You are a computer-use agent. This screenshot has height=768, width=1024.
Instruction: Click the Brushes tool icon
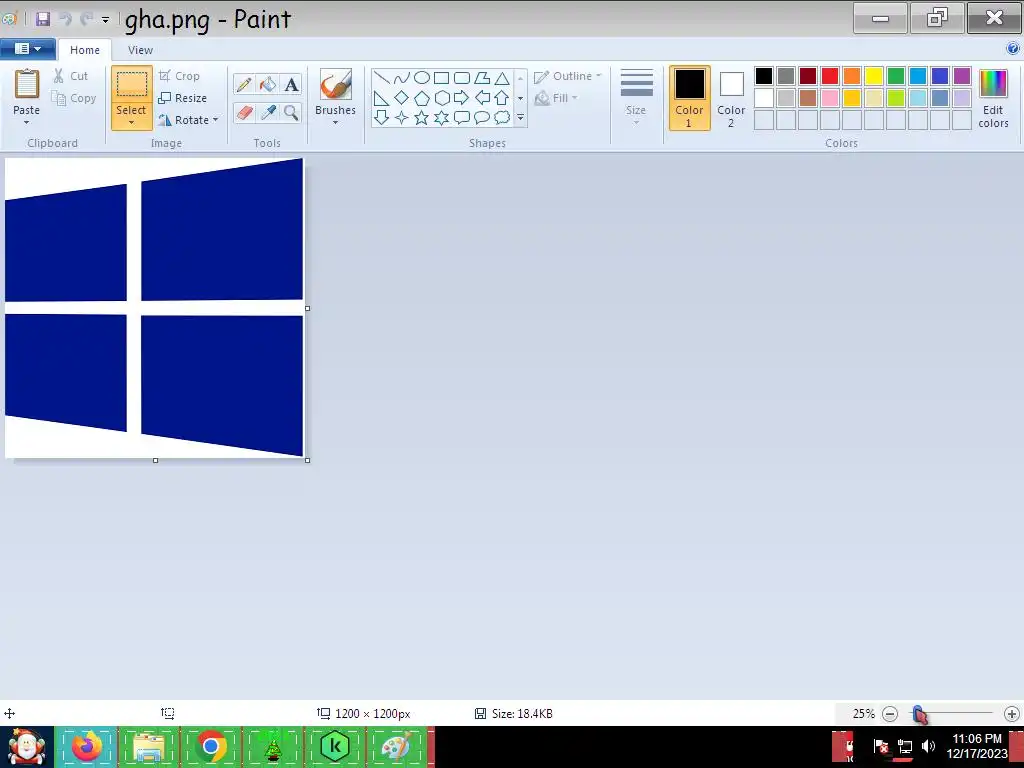pos(336,85)
